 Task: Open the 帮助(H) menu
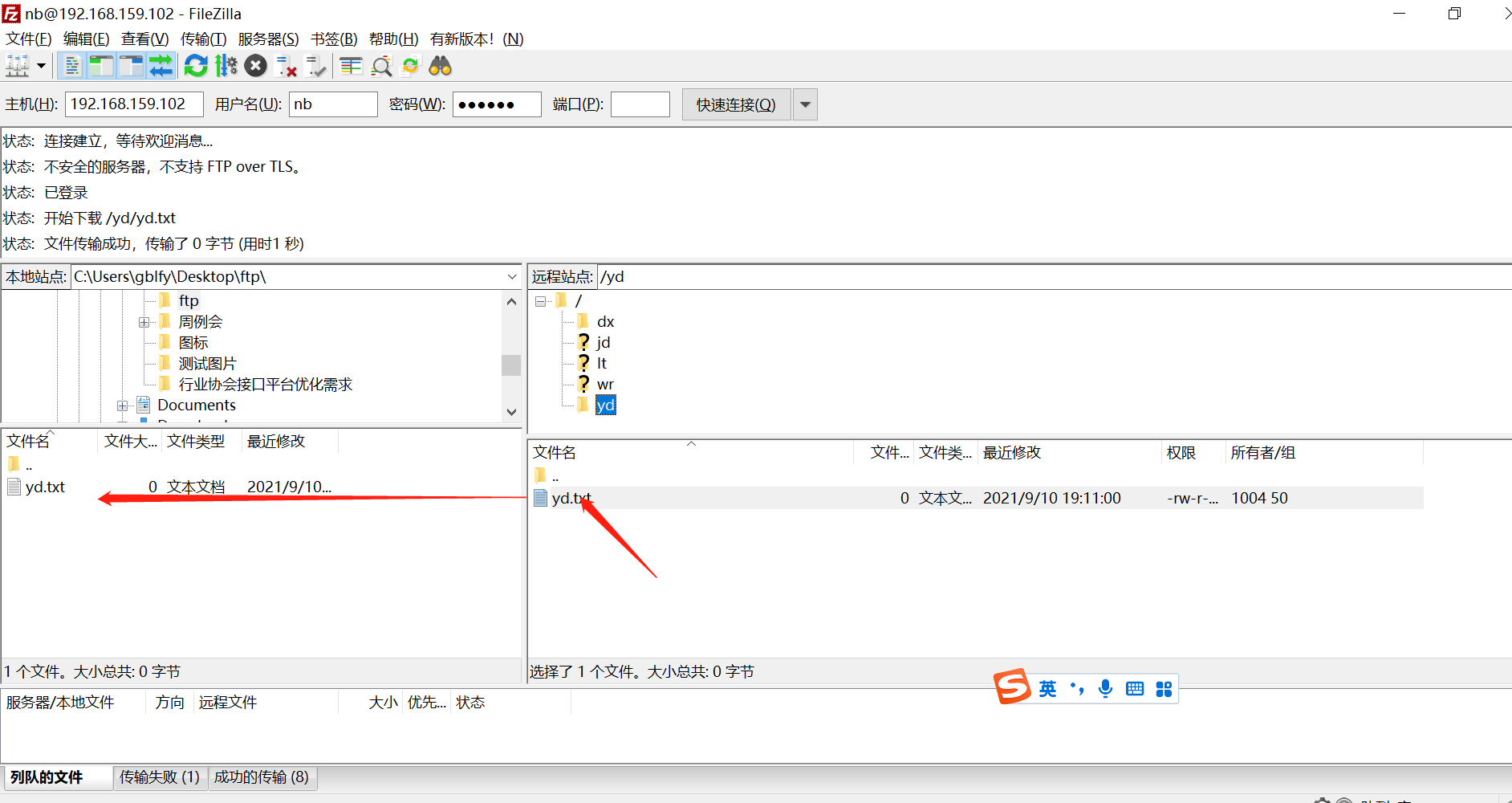(x=393, y=39)
